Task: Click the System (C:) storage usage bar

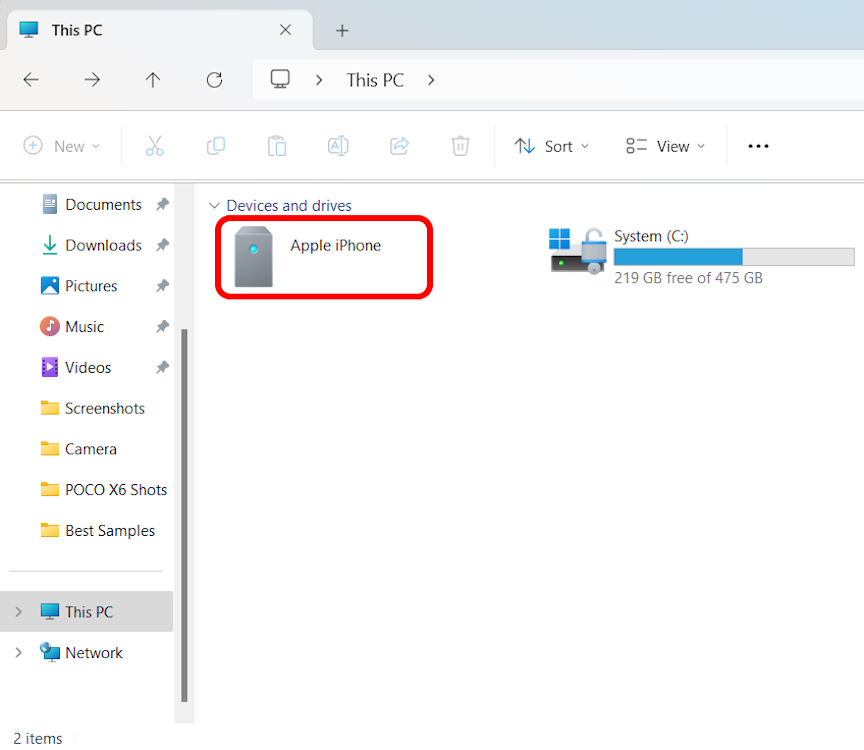Action: tap(733, 257)
